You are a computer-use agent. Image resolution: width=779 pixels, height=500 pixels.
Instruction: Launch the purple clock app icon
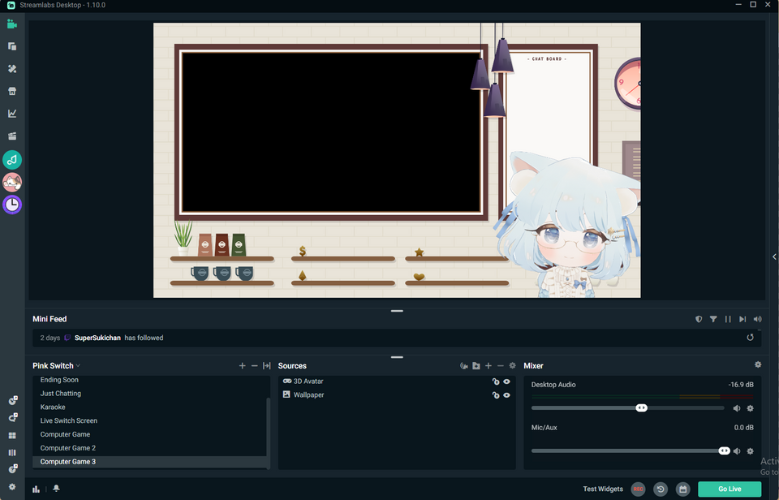tap(12, 204)
